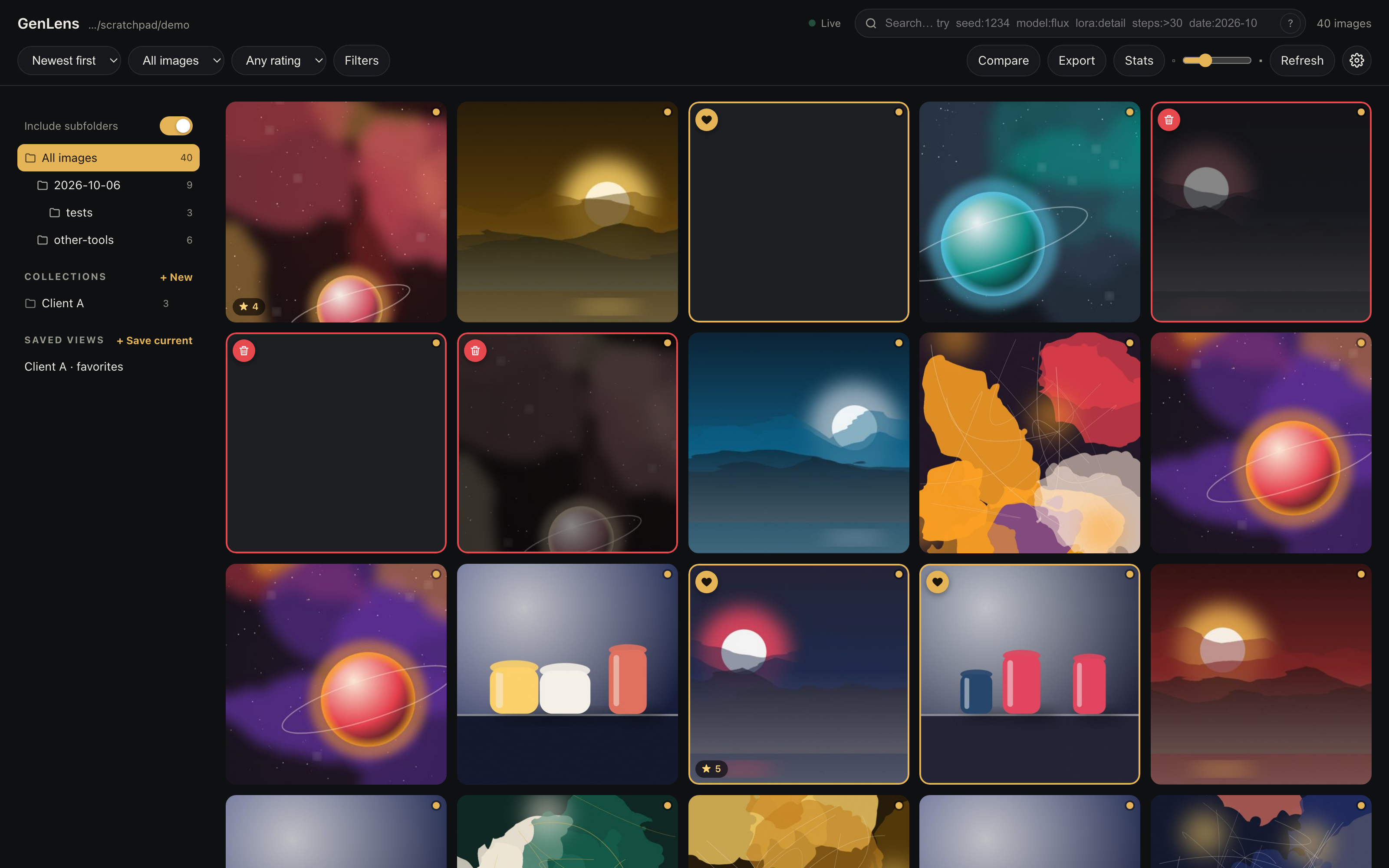Click the trash badge on the dim planet thumbnail
The width and height of the screenshot is (1389, 868).
coord(475,351)
